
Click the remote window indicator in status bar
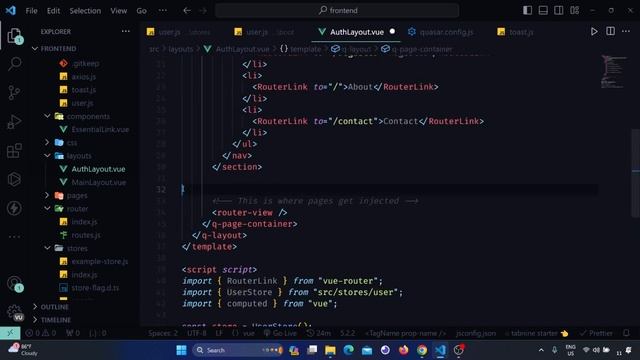tap(10, 333)
